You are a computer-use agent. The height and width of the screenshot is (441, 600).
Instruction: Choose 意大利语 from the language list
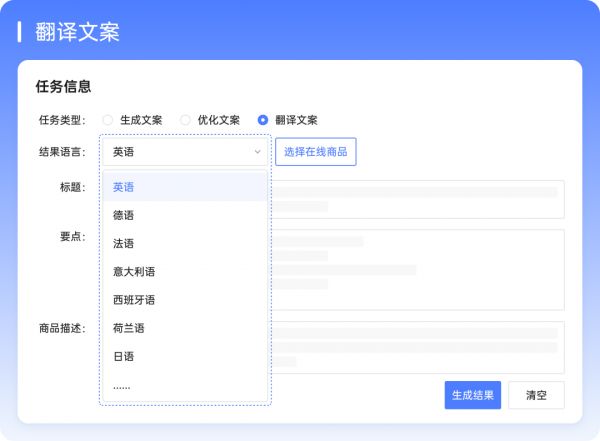click(x=185, y=271)
